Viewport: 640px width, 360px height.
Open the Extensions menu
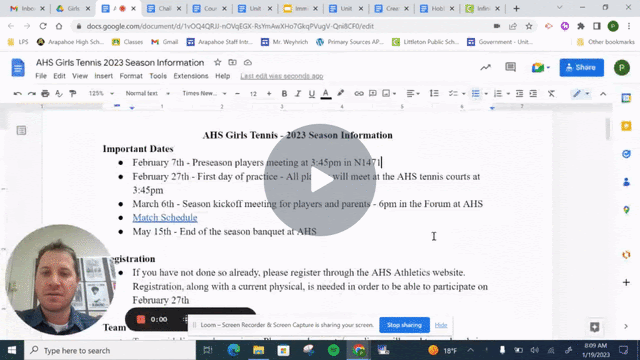coord(191,76)
